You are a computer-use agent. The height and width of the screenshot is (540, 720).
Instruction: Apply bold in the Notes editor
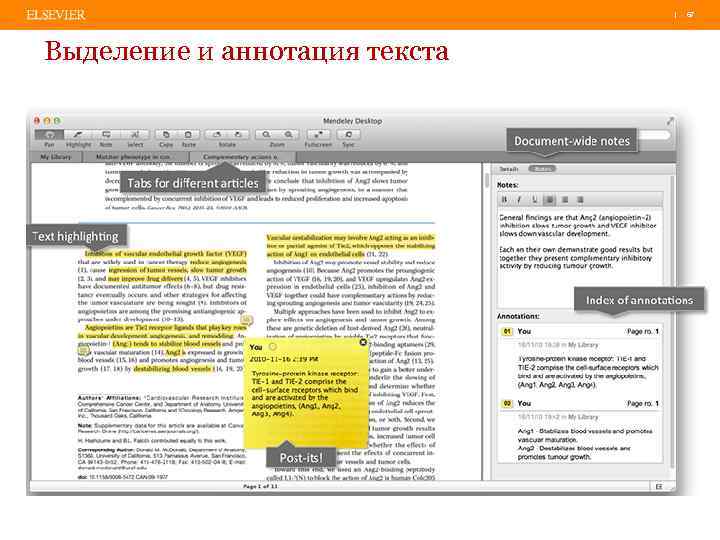click(x=505, y=200)
